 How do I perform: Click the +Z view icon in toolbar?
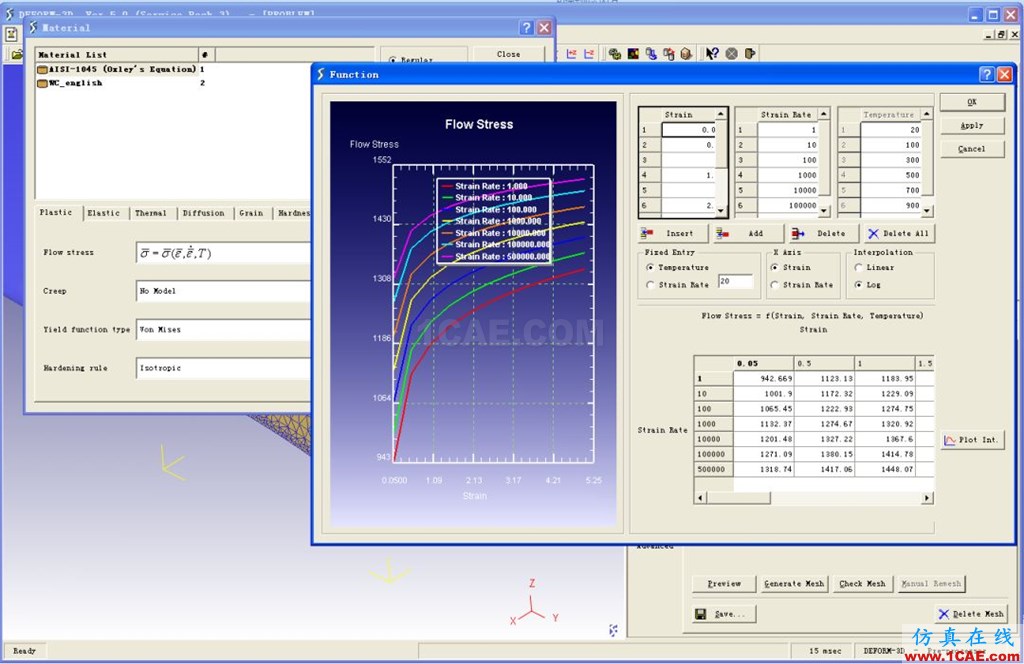point(572,54)
